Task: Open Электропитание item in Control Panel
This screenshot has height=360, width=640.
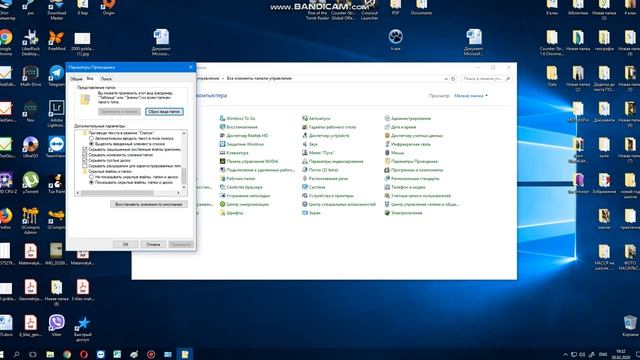Action: point(403,213)
